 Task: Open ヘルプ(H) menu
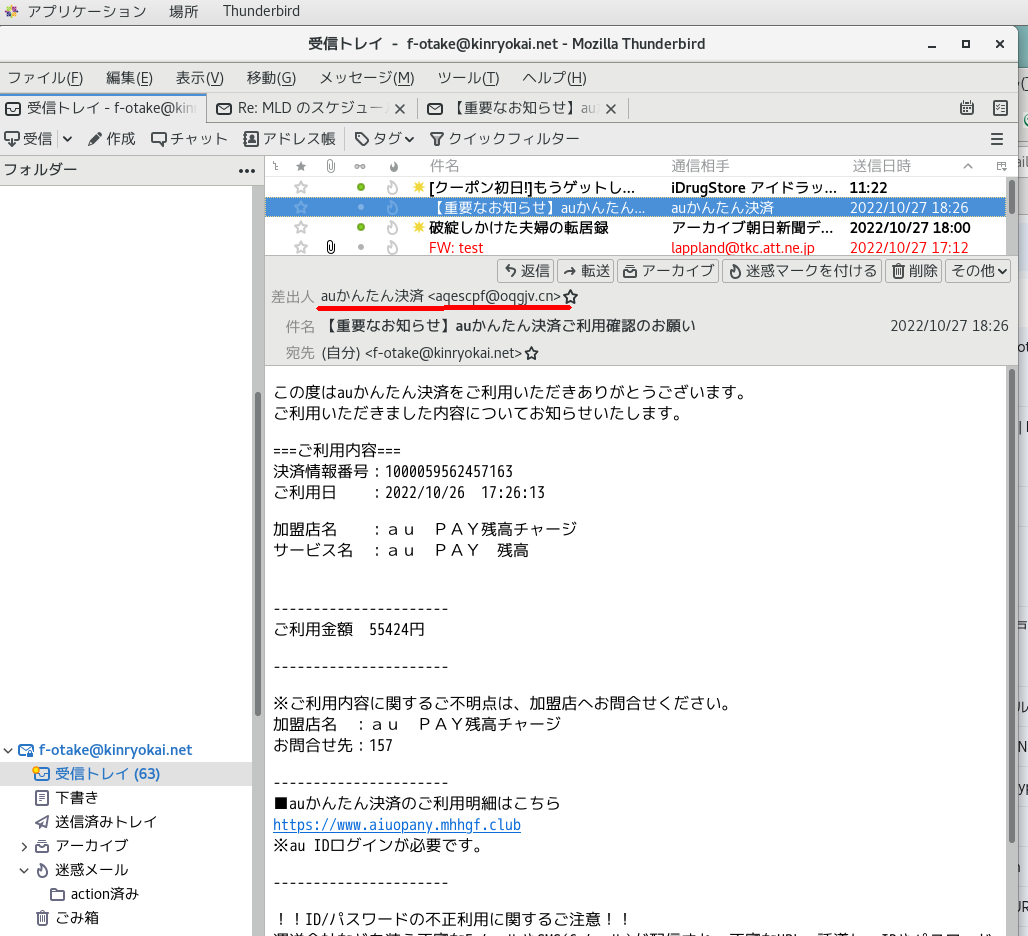click(x=554, y=78)
